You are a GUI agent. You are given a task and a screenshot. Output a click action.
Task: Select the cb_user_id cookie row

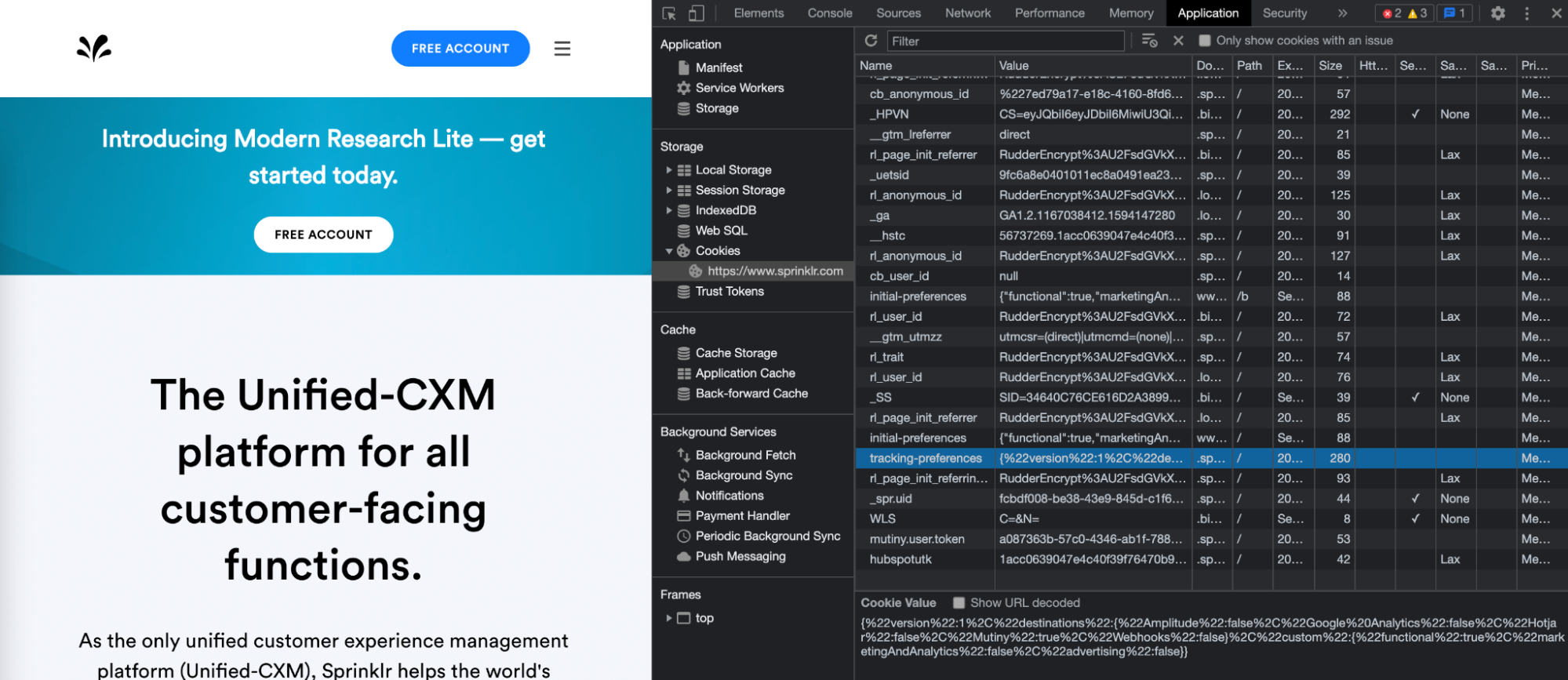coord(1211,276)
